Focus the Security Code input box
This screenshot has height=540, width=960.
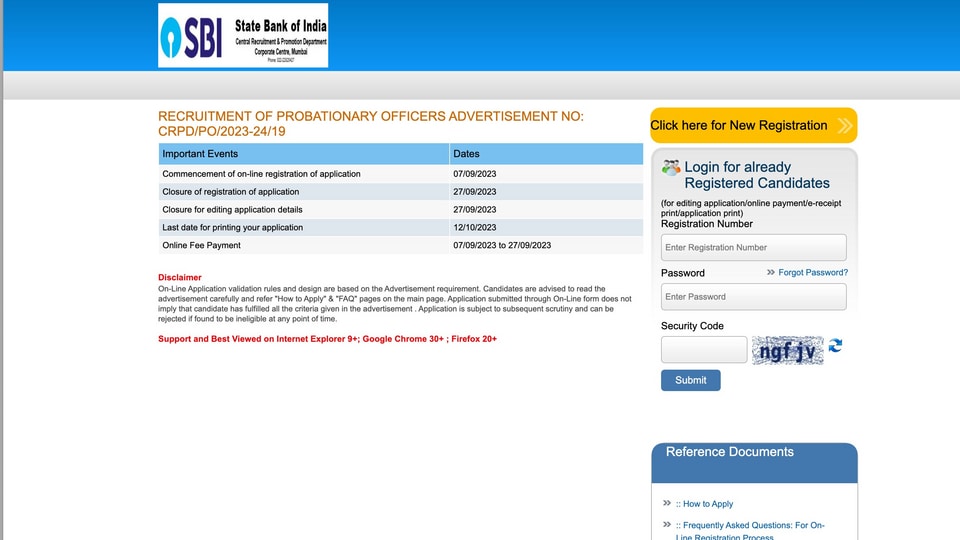pyautogui.click(x=704, y=350)
